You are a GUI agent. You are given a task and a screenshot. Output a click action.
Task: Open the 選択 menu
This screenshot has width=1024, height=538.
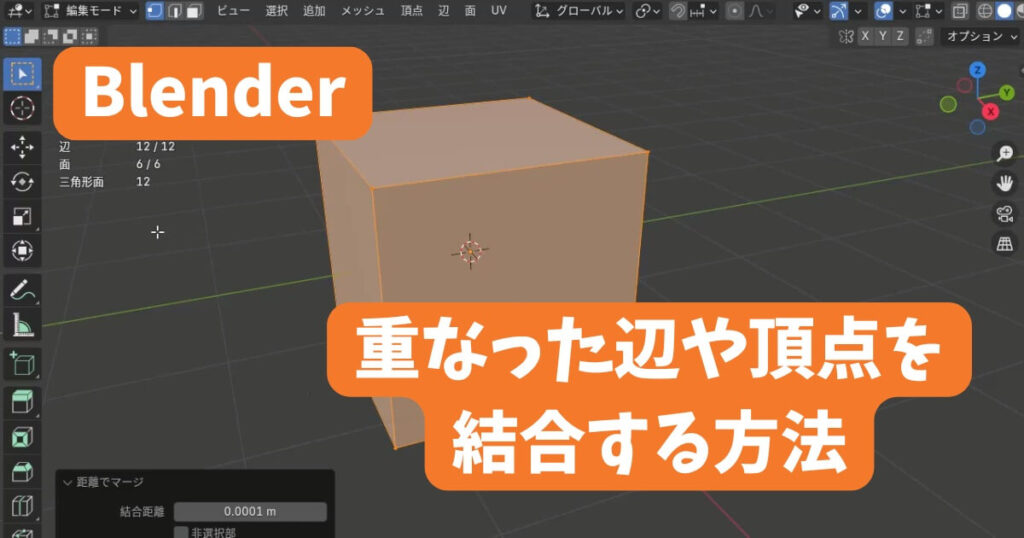pyautogui.click(x=276, y=10)
